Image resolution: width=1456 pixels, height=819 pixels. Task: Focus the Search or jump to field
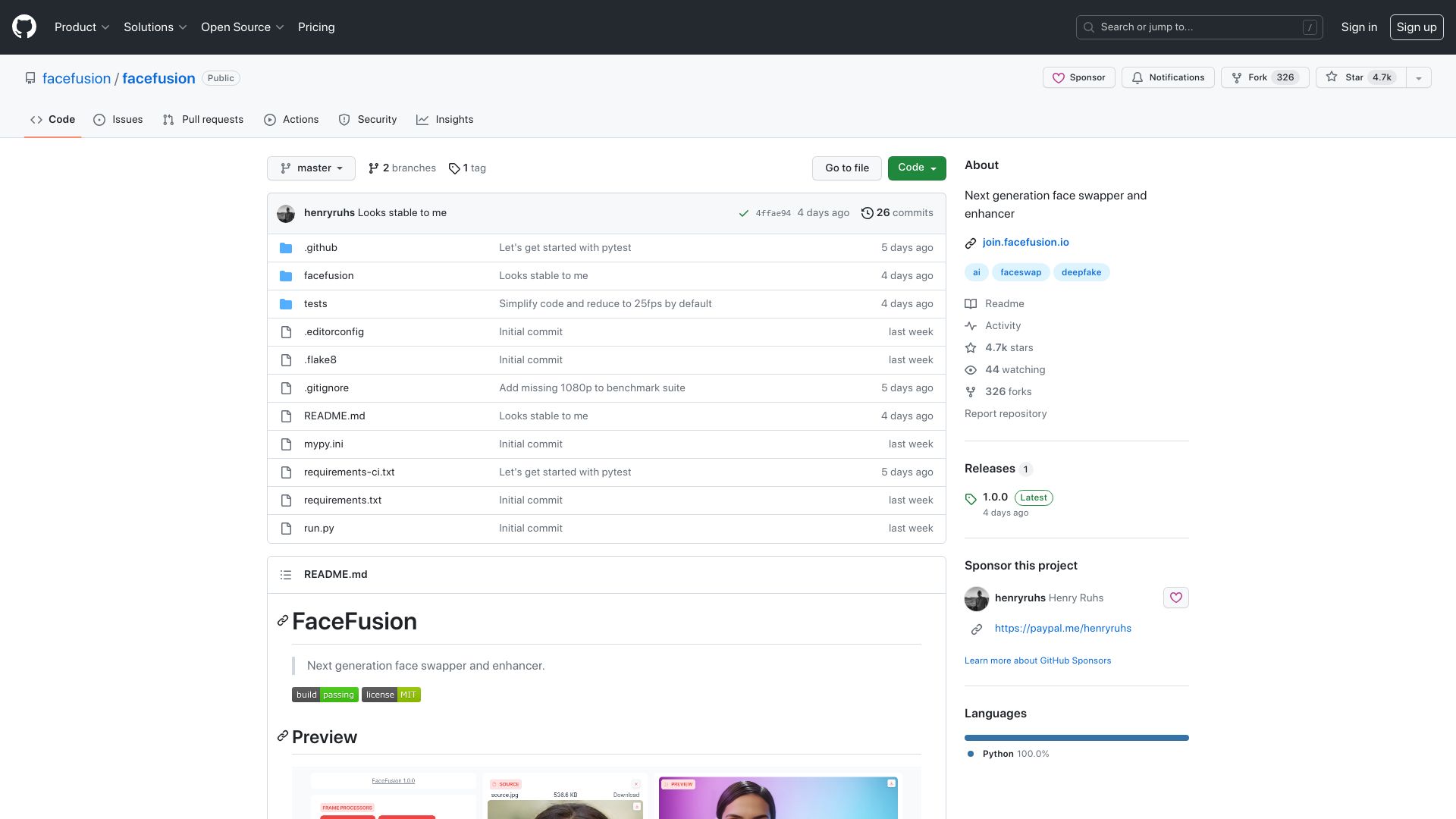[x=1199, y=27]
